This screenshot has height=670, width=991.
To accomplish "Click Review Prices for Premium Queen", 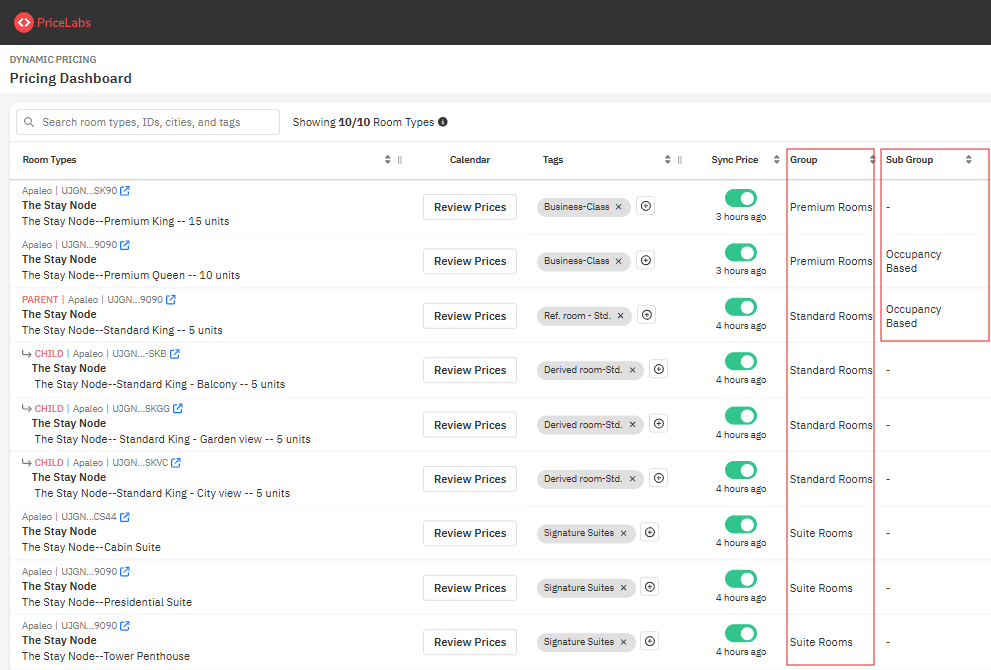I will coord(470,262).
